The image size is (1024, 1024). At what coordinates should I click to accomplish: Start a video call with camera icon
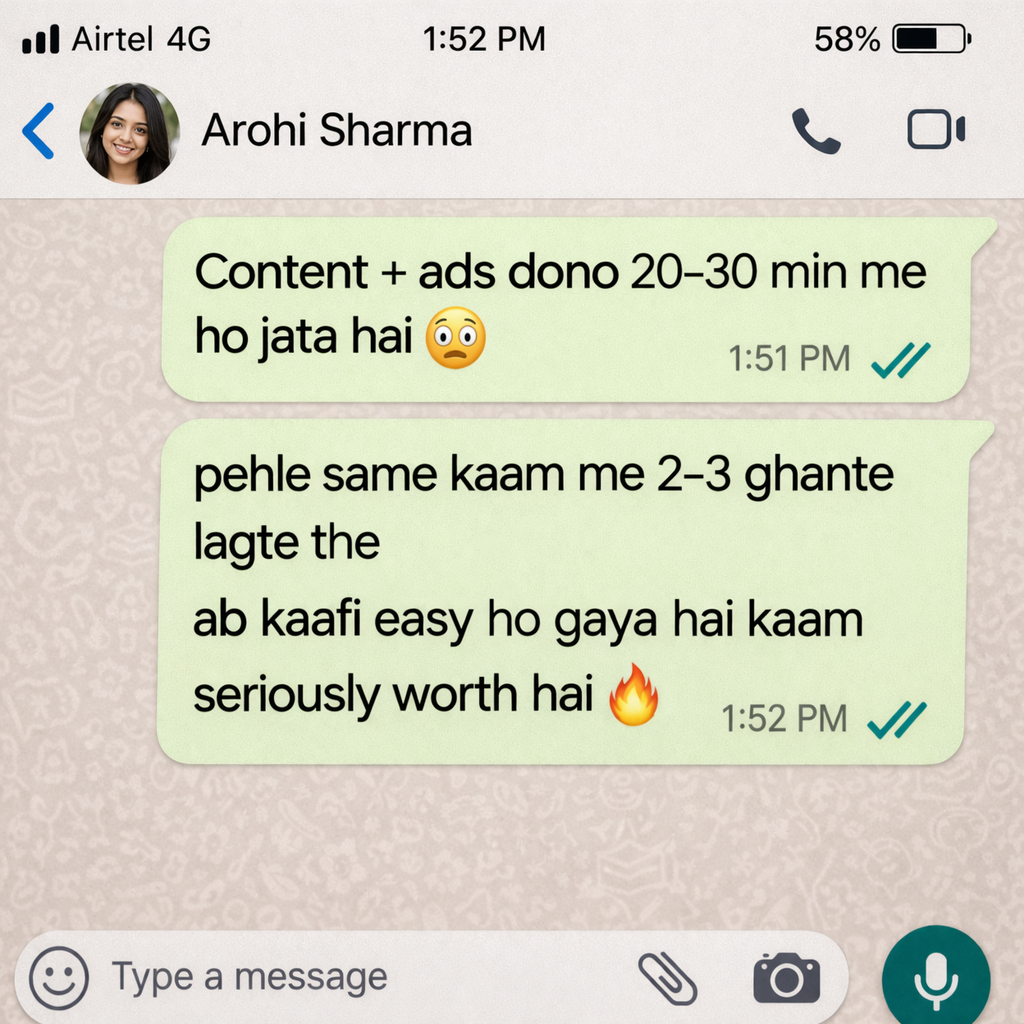pyautogui.click(x=936, y=129)
